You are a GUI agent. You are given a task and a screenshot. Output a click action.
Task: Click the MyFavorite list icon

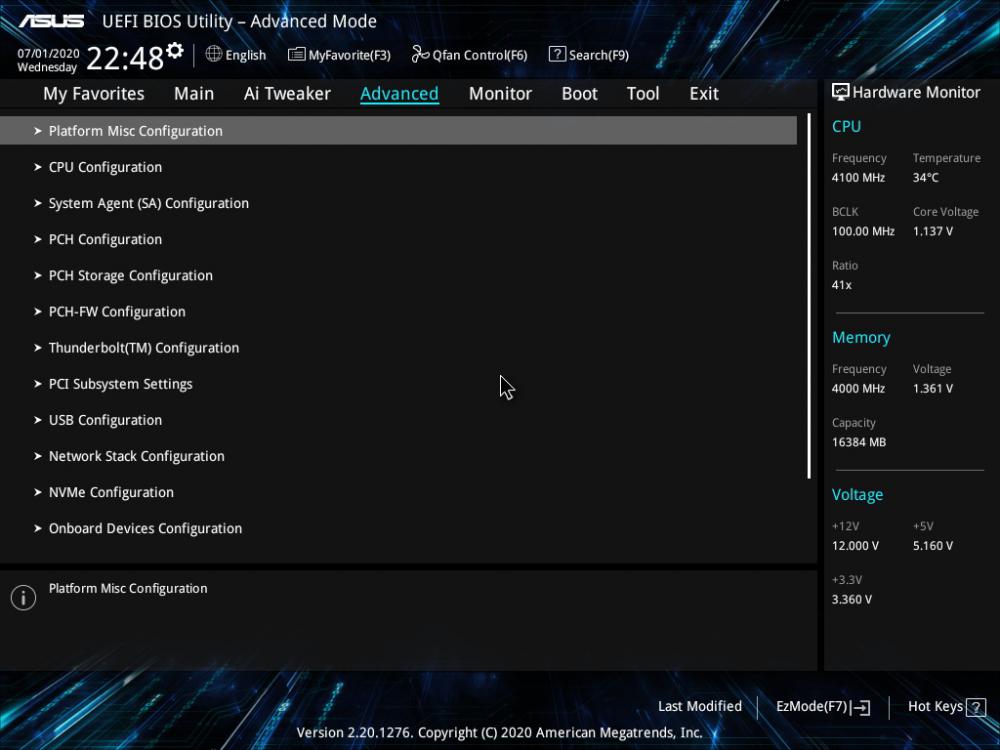[x=296, y=54]
